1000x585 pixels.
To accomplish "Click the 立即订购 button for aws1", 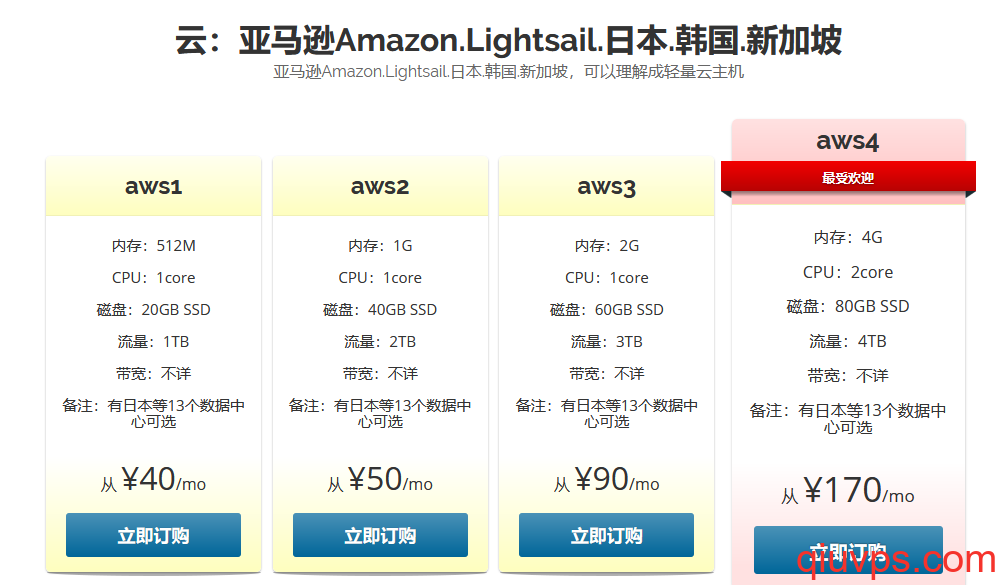I will click(153, 535).
